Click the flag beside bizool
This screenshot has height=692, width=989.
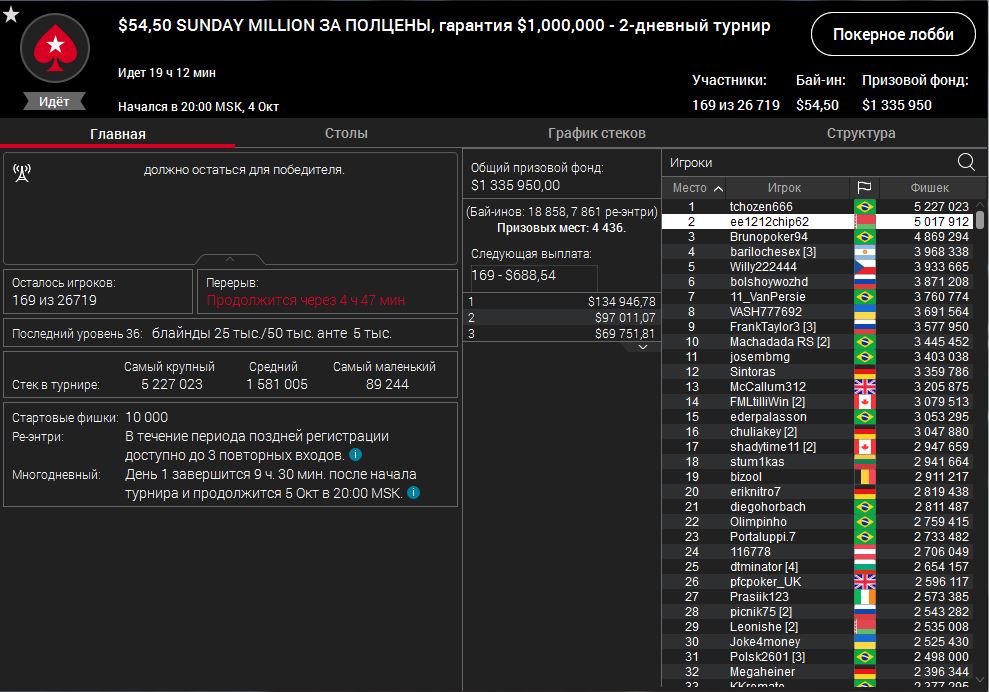point(864,477)
